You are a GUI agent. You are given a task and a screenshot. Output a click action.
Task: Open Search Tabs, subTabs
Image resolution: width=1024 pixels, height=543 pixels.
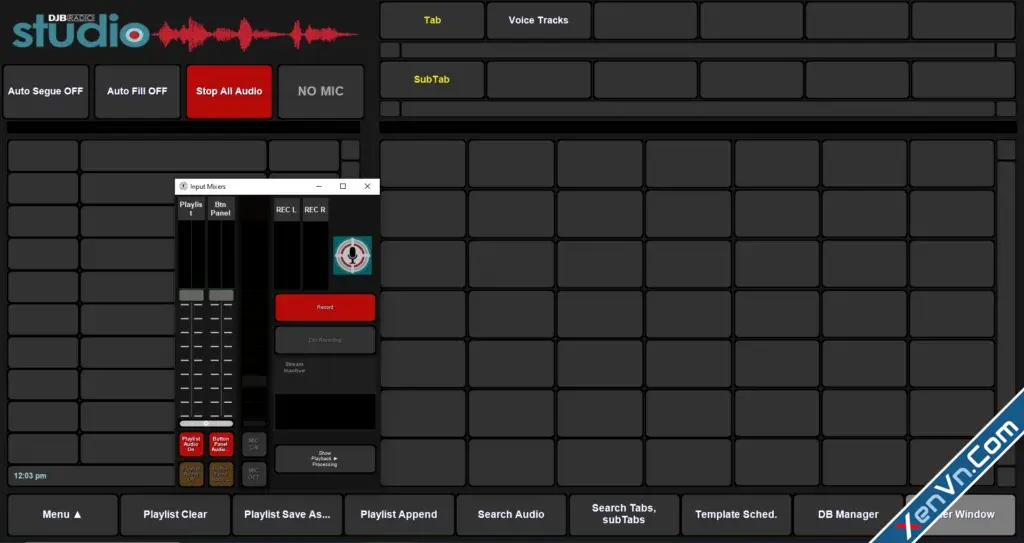point(624,514)
